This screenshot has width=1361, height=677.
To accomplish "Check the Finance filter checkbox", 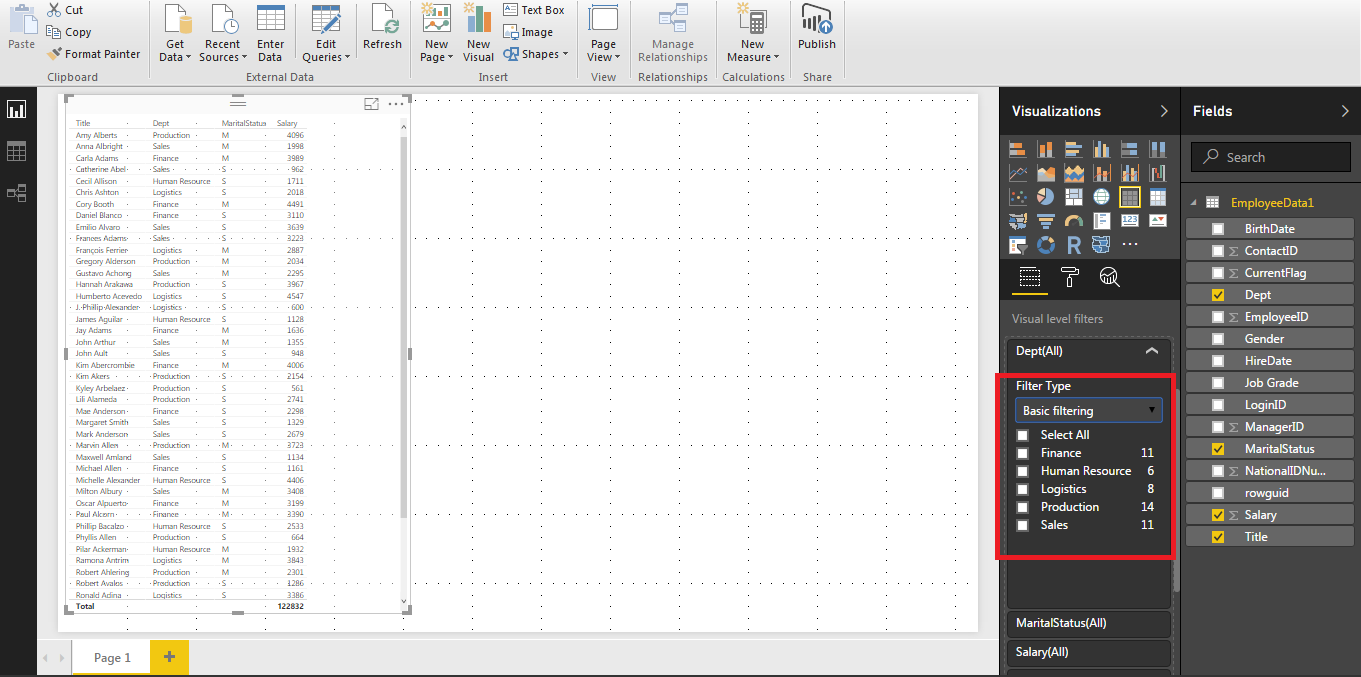I will 1022,454.
